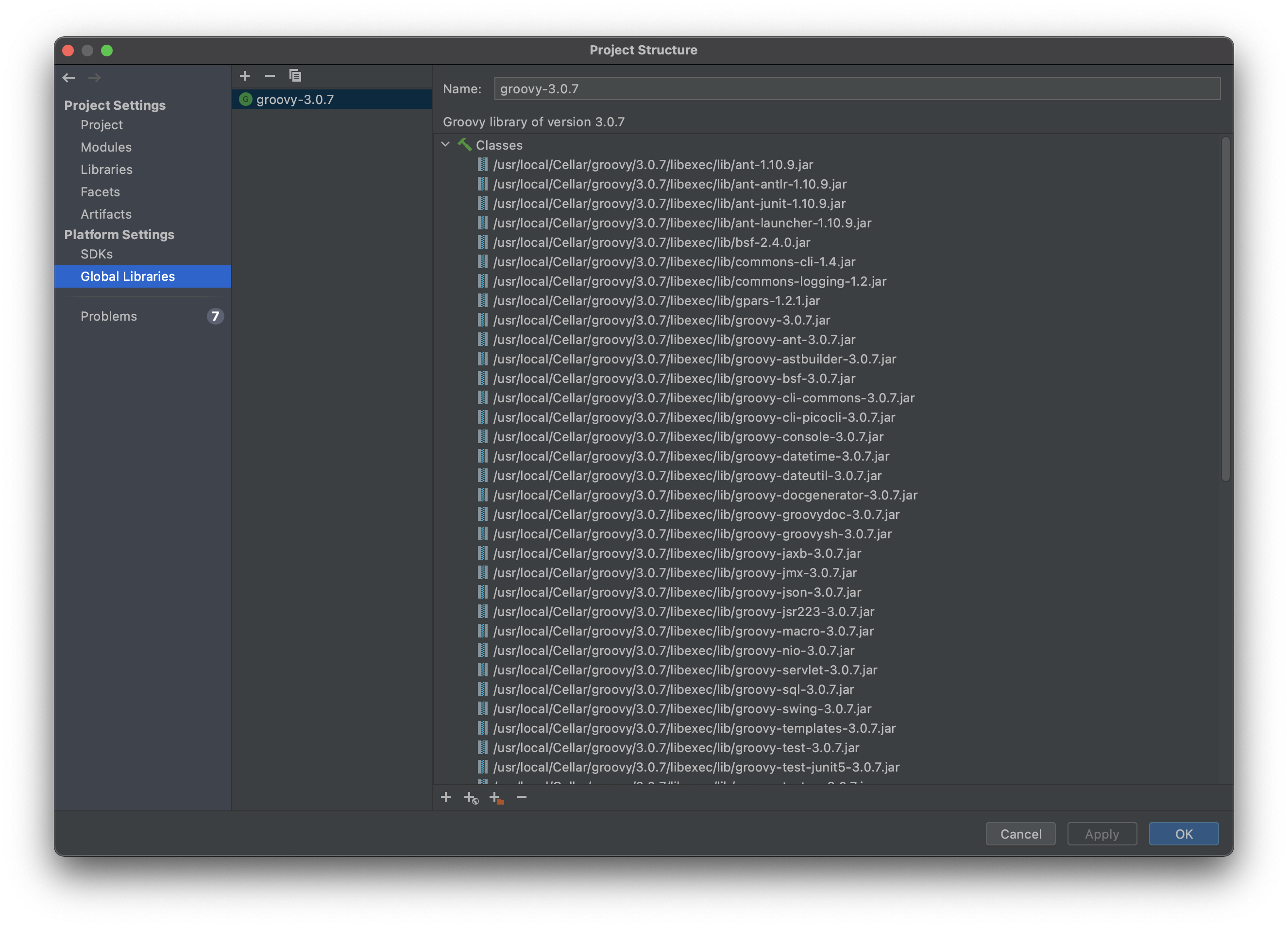Screen dimensions: 1288x928
Task: Select Libraries in Project Settings
Action: click(106, 170)
